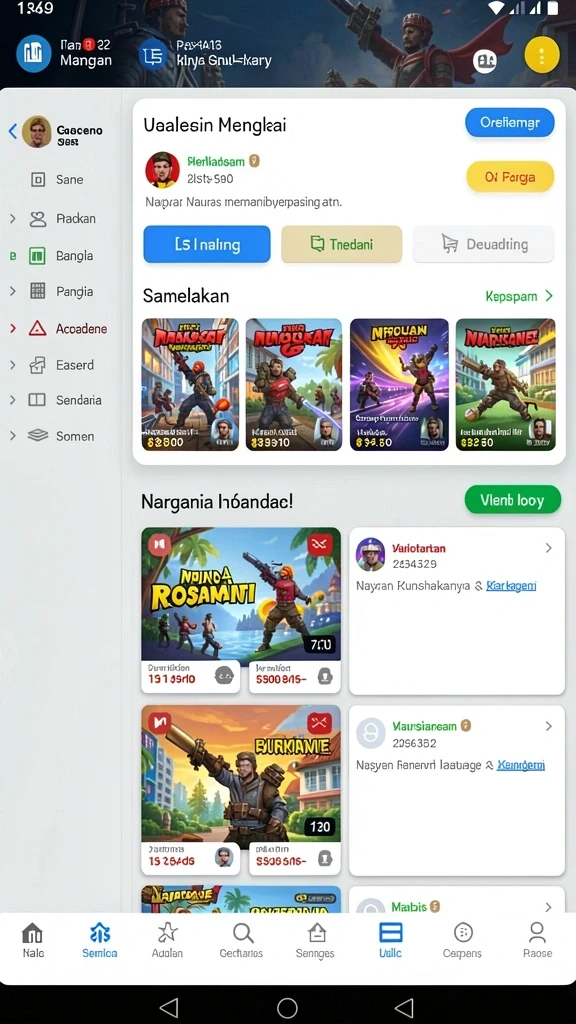
Task: Tap the yellow Oi Parga button
Action: click(x=510, y=176)
